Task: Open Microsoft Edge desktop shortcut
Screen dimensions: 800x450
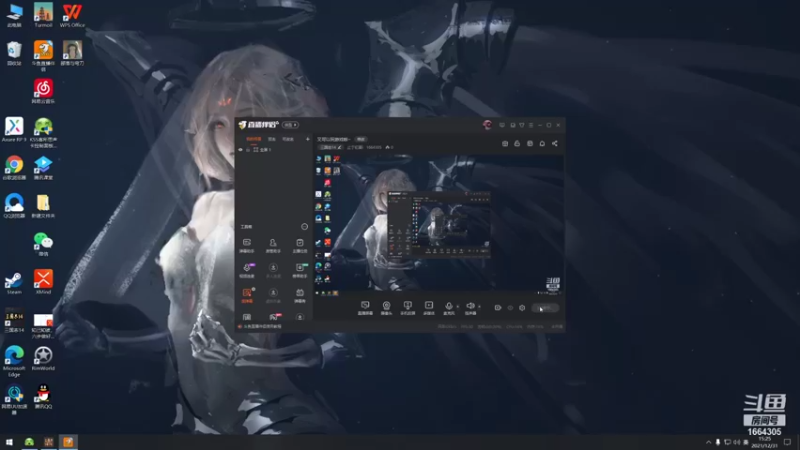Action: click(14, 361)
